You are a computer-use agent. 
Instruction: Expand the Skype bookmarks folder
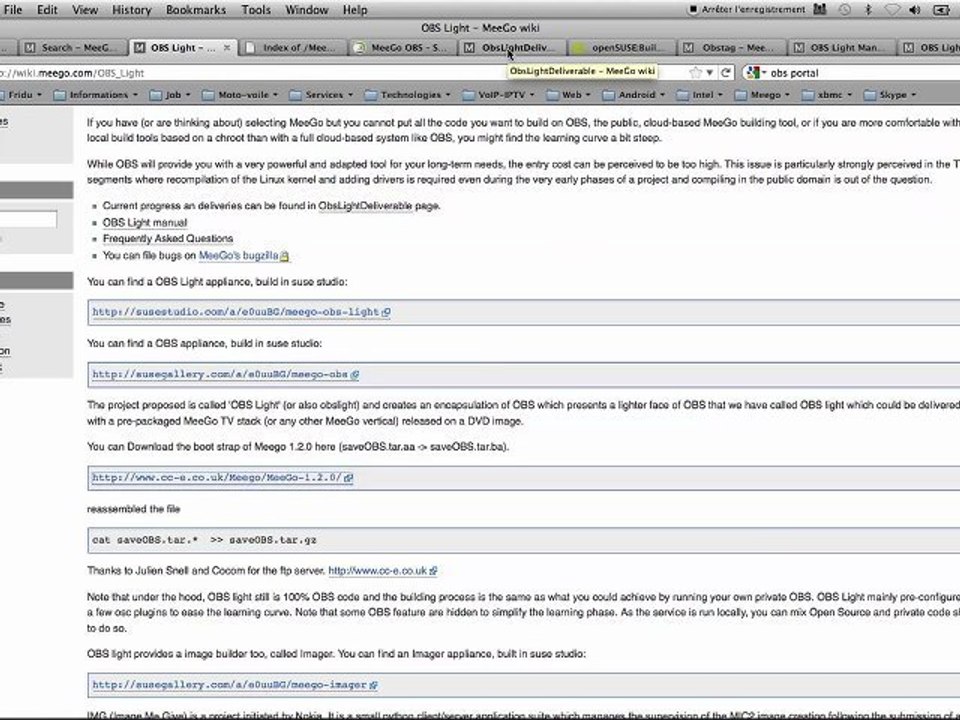[890, 95]
